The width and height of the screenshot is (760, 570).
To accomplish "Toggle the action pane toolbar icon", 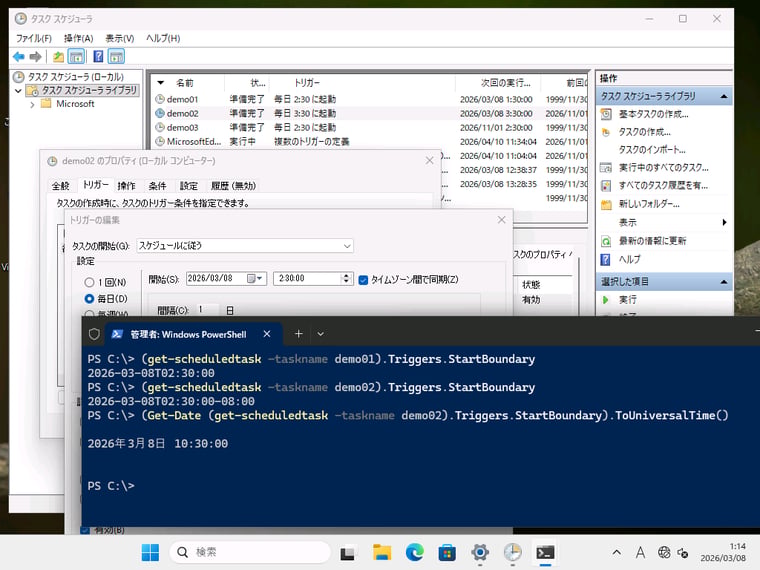I will [x=116, y=57].
